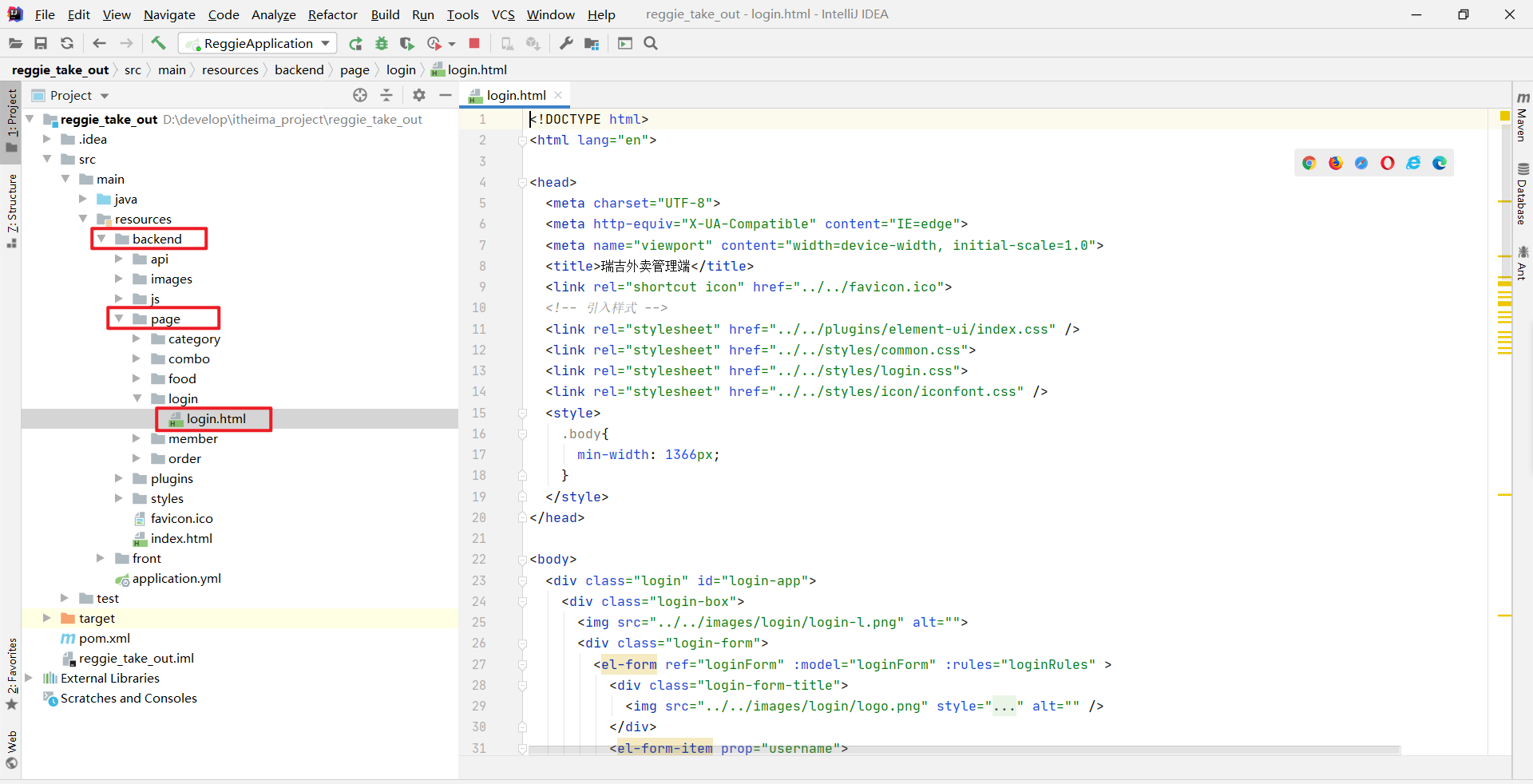Open the VCS menu

[503, 14]
